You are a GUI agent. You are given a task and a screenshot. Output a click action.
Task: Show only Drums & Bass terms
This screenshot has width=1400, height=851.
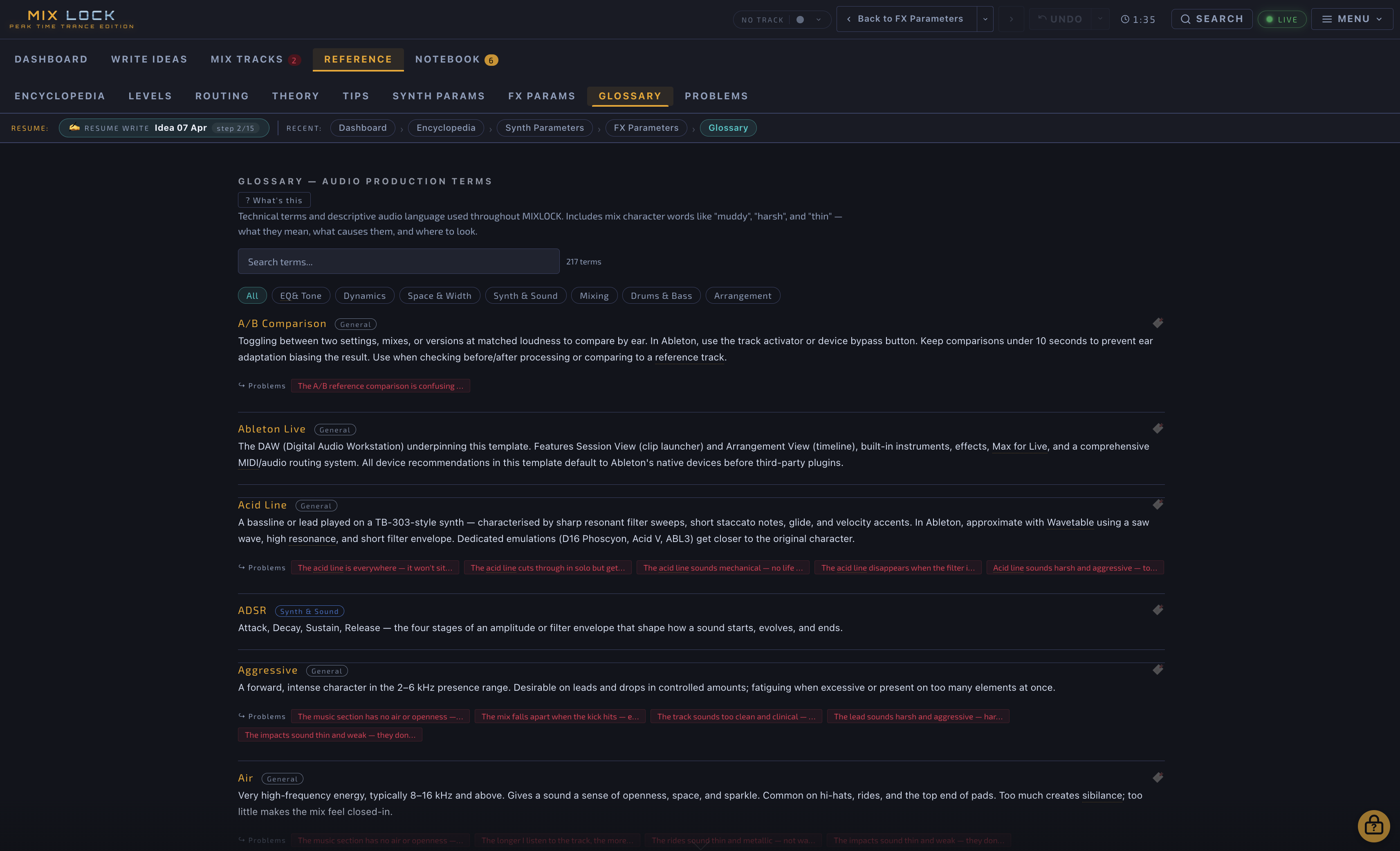click(662, 296)
